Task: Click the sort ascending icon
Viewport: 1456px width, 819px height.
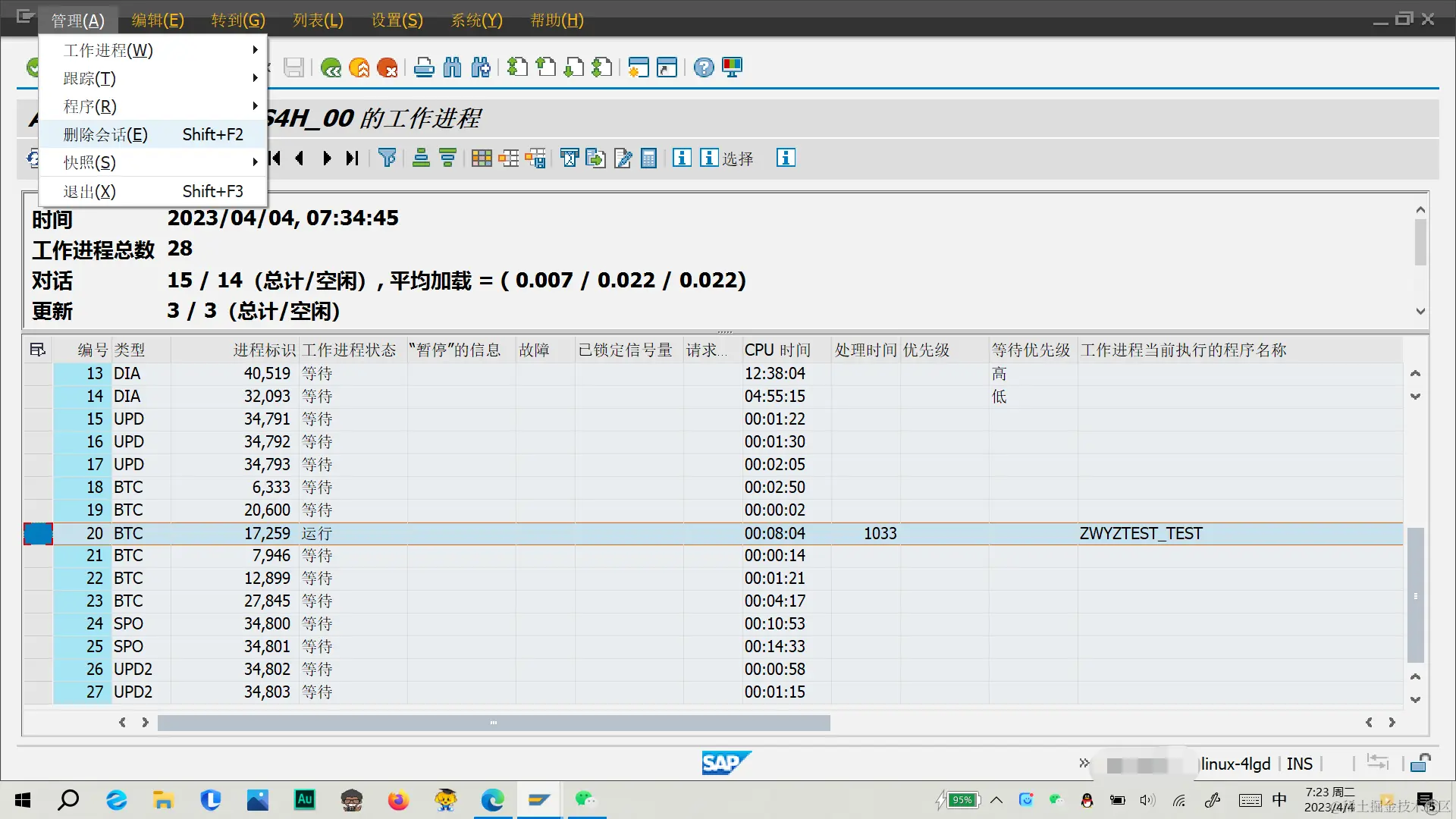Action: click(421, 158)
